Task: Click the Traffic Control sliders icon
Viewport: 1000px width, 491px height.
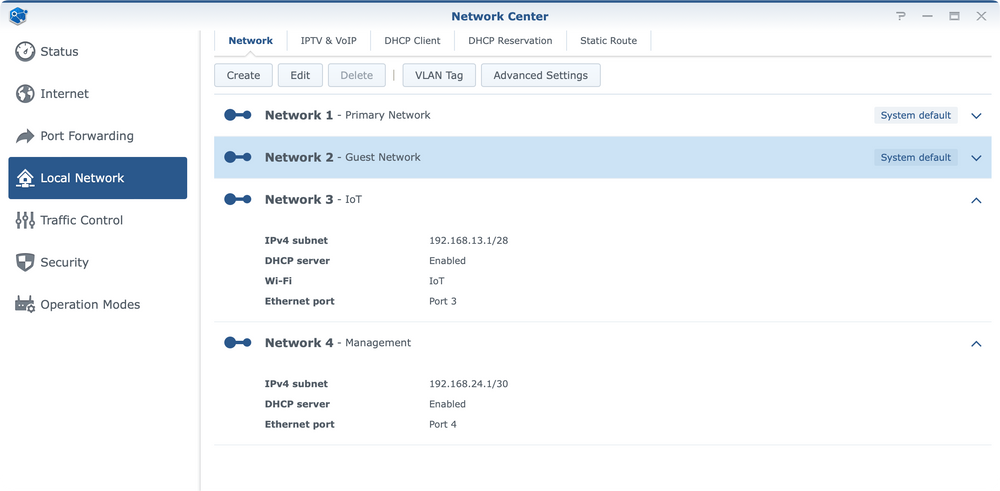Action: click(x=25, y=220)
